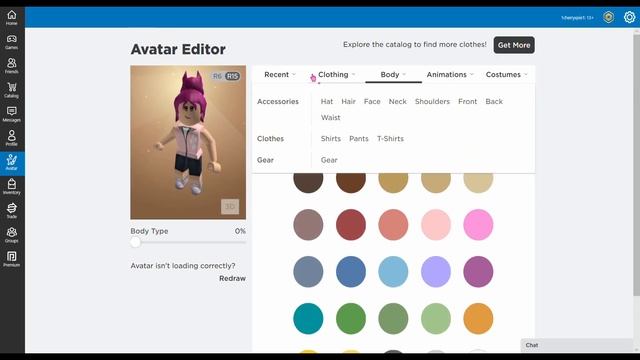This screenshot has width=640, height=360.
Task: Pick the lavender color swatch
Action: pyautogui.click(x=436, y=272)
